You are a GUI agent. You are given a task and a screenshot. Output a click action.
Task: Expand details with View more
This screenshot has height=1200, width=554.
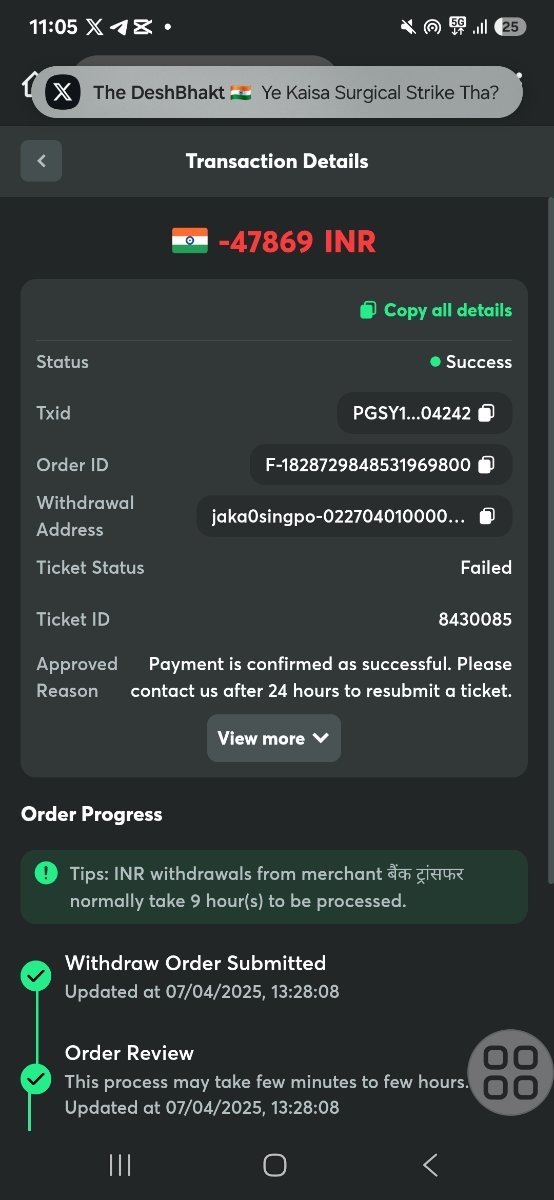tap(274, 738)
